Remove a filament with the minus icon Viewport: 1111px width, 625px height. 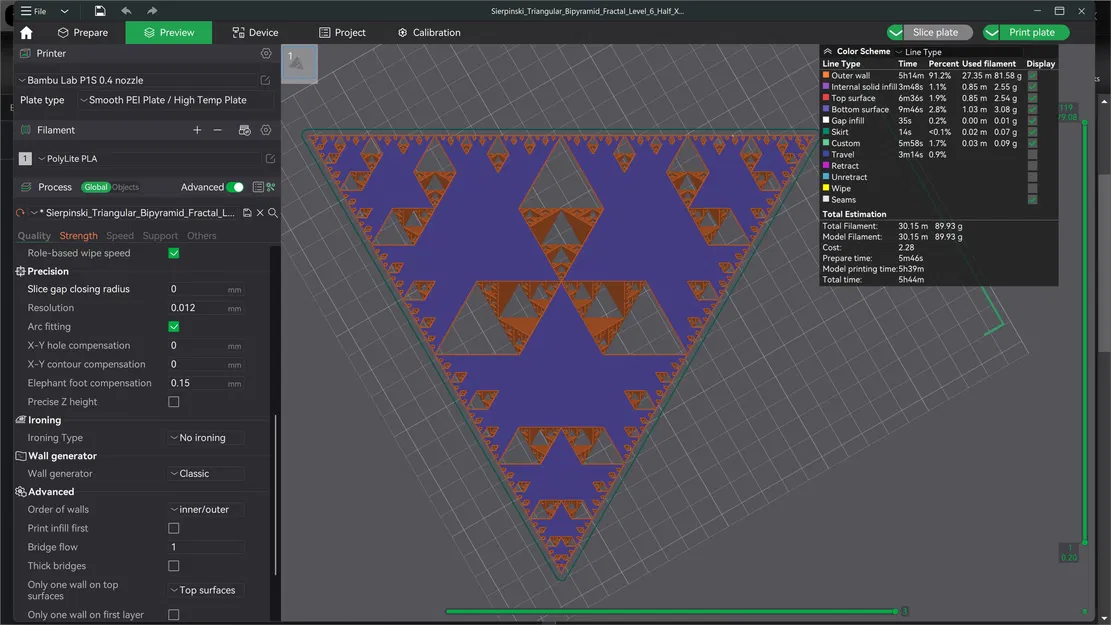pos(216,129)
